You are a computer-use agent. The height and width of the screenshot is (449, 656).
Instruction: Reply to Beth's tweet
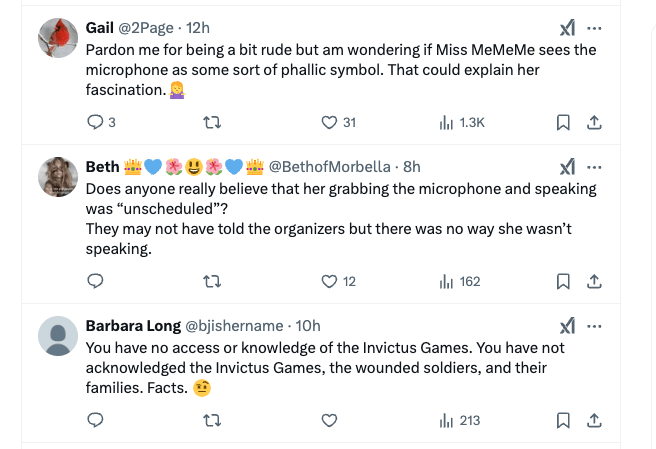[96, 282]
